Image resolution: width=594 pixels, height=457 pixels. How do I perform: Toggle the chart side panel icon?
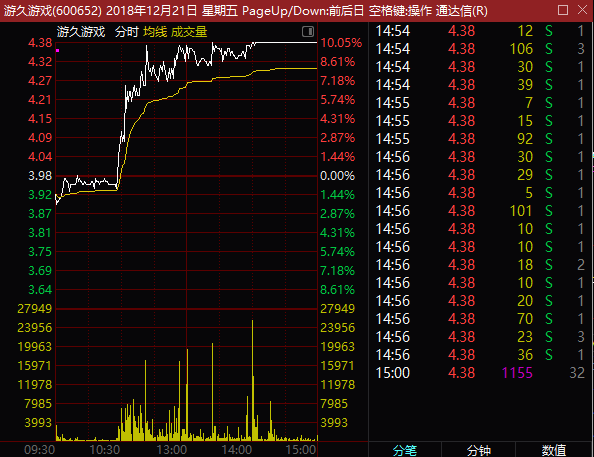[308, 31]
